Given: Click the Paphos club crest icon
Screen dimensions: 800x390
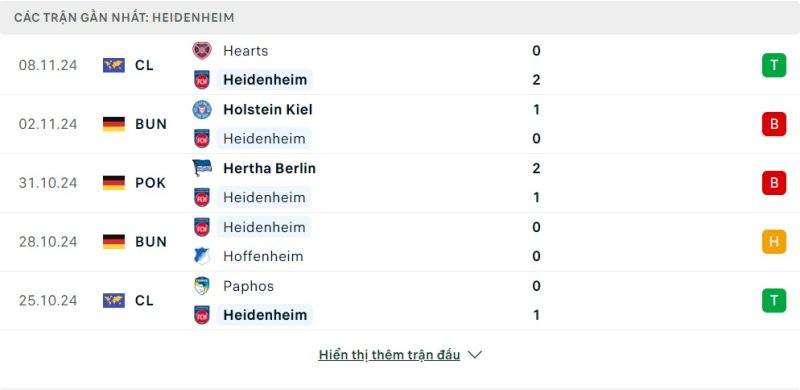Looking at the screenshot, I should coord(202,286).
